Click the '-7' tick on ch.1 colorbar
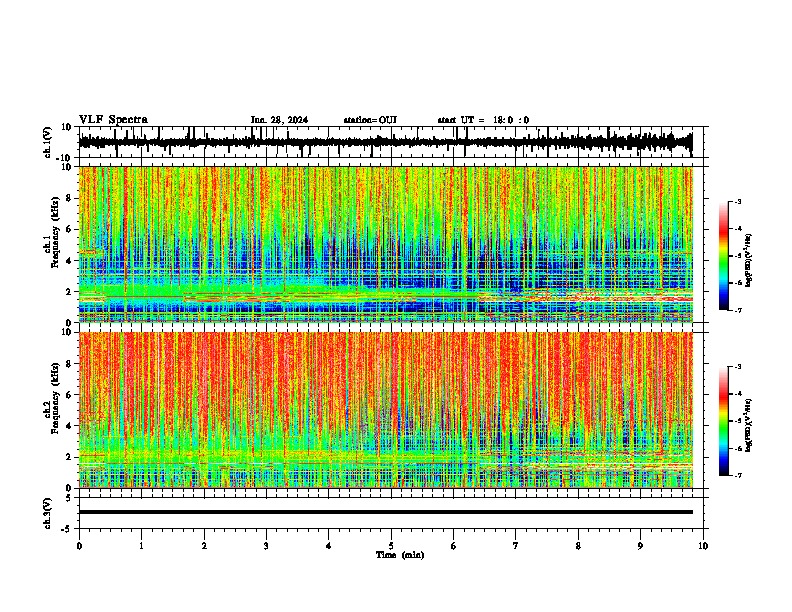This screenshot has width=792, height=612. click(x=737, y=310)
